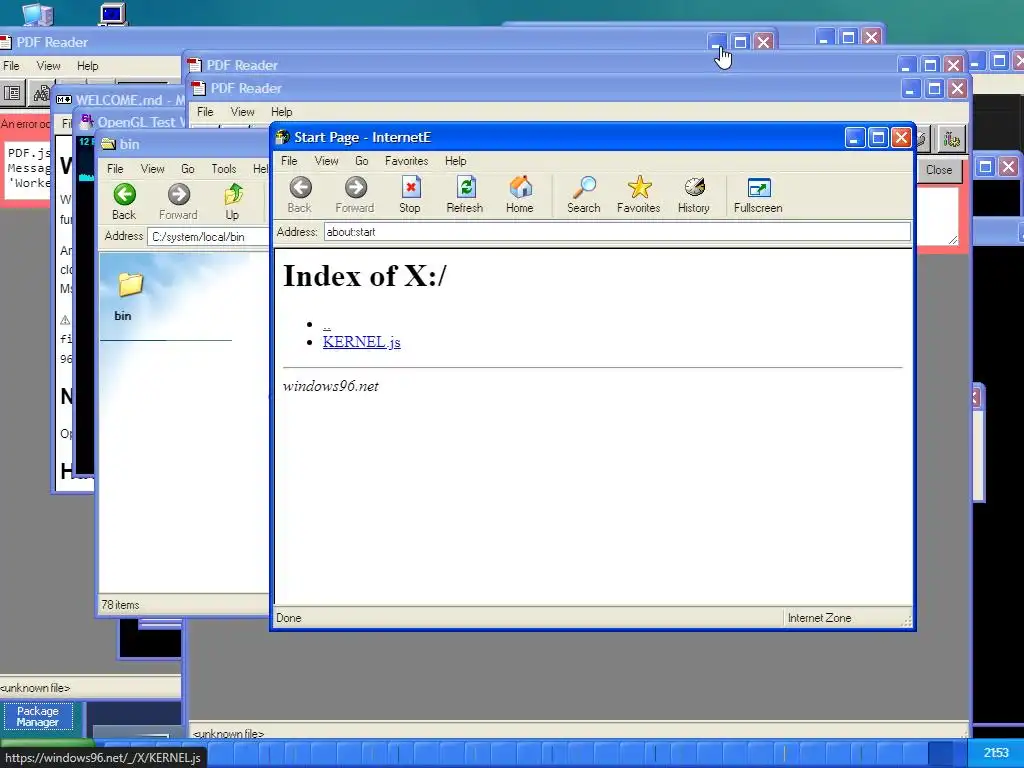Open File menu in back PDF Reader
The height and width of the screenshot is (768, 1024).
11,66
